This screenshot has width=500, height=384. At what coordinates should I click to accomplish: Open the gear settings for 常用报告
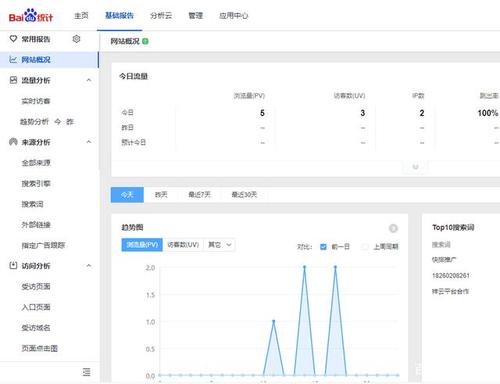coord(76,39)
